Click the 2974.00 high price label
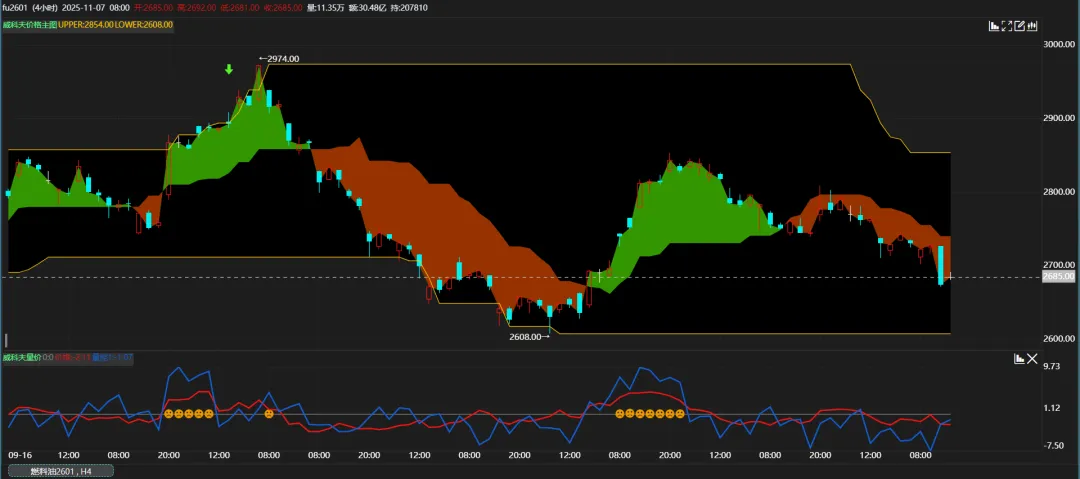 (x=281, y=59)
